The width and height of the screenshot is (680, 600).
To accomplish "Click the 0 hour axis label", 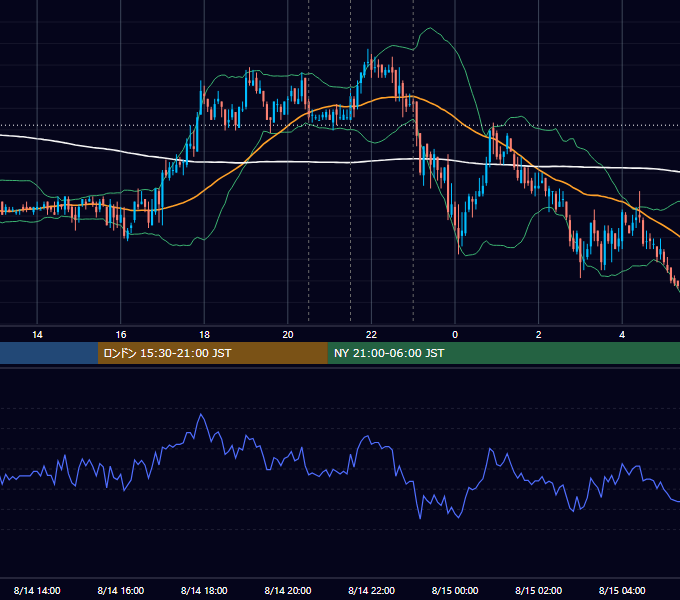I will pos(455,335).
